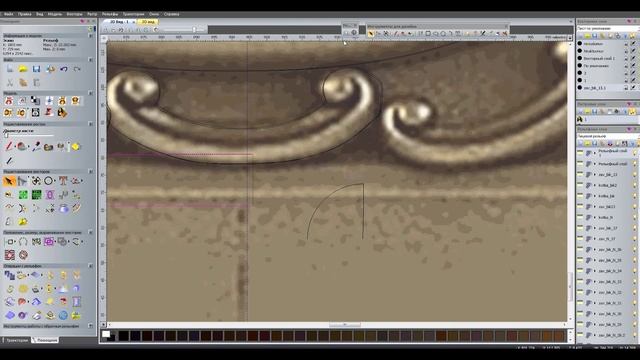Open the Растр menu
Image resolution: width=640 pixels, height=360 pixels.
[x=92, y=14]
